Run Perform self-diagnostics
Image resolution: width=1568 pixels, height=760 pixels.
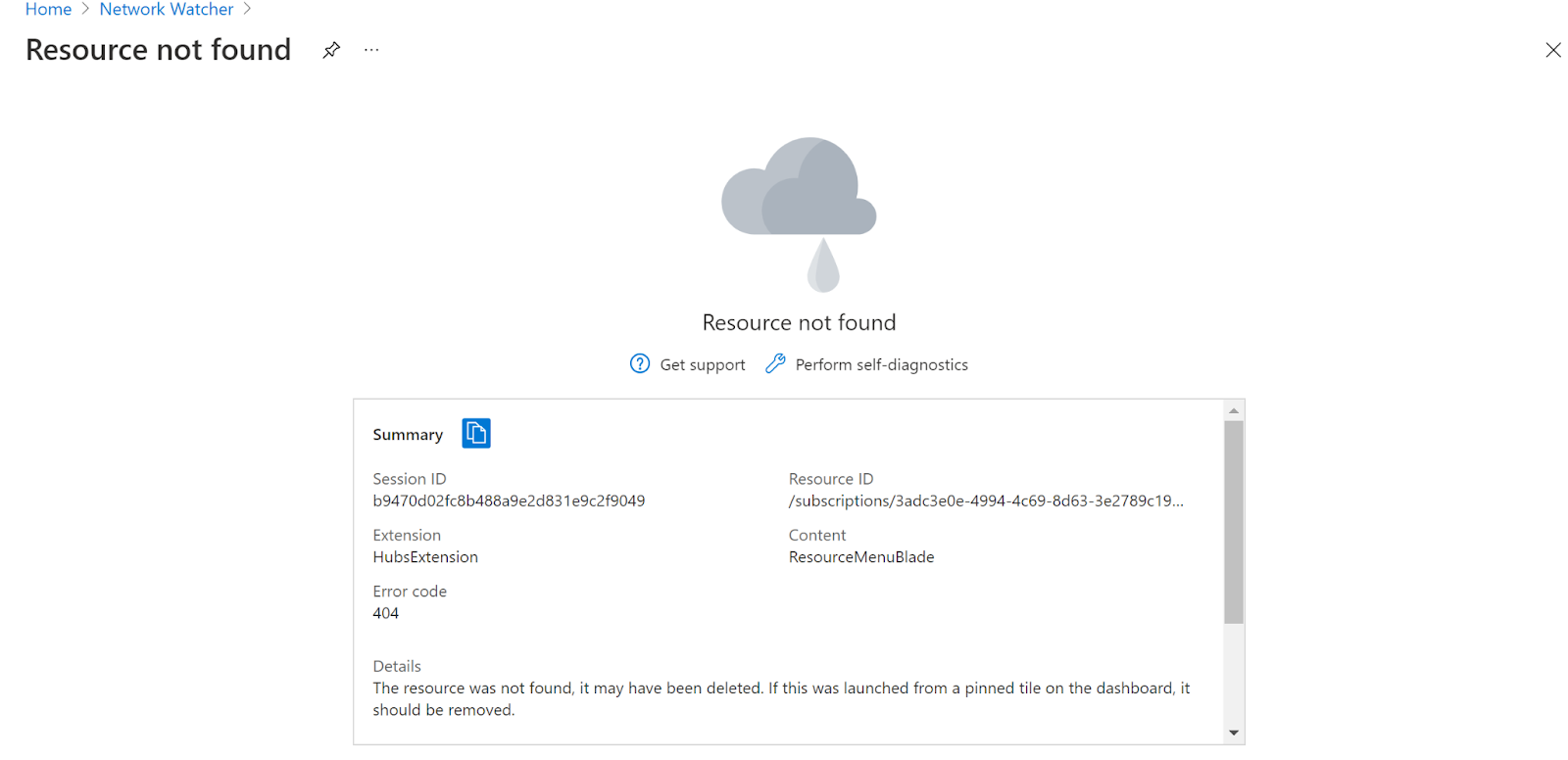click(x=881, y=365)
